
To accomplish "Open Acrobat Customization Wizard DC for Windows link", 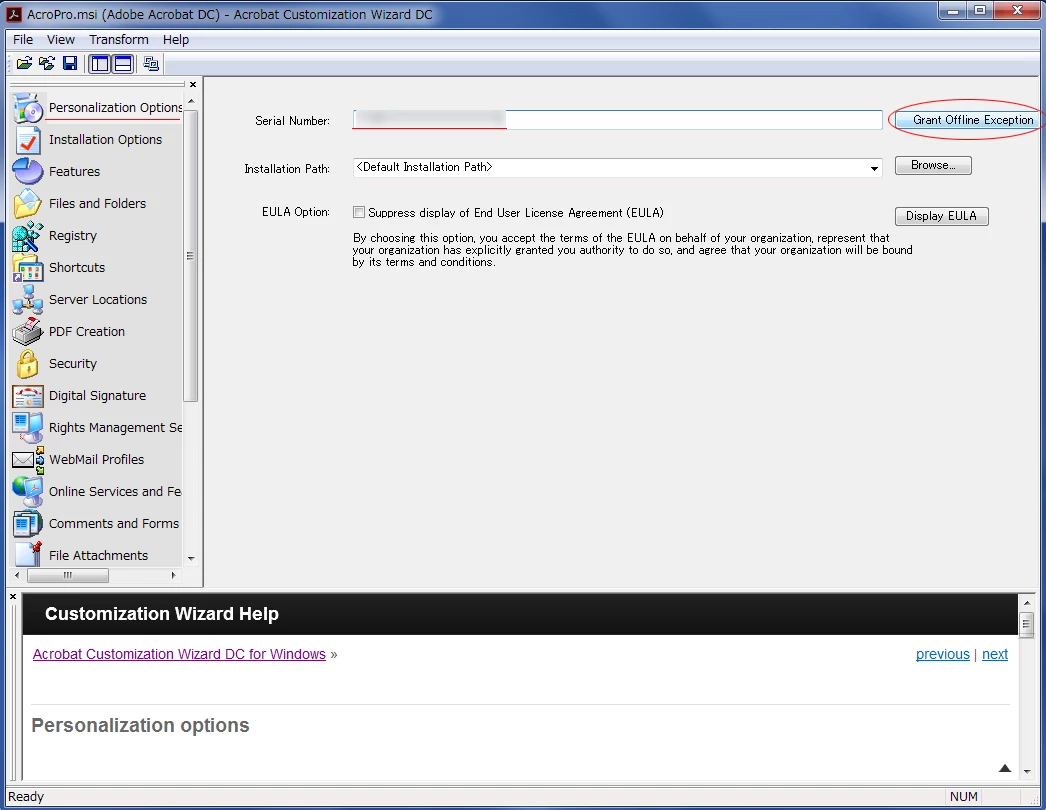I will (179, 654).
